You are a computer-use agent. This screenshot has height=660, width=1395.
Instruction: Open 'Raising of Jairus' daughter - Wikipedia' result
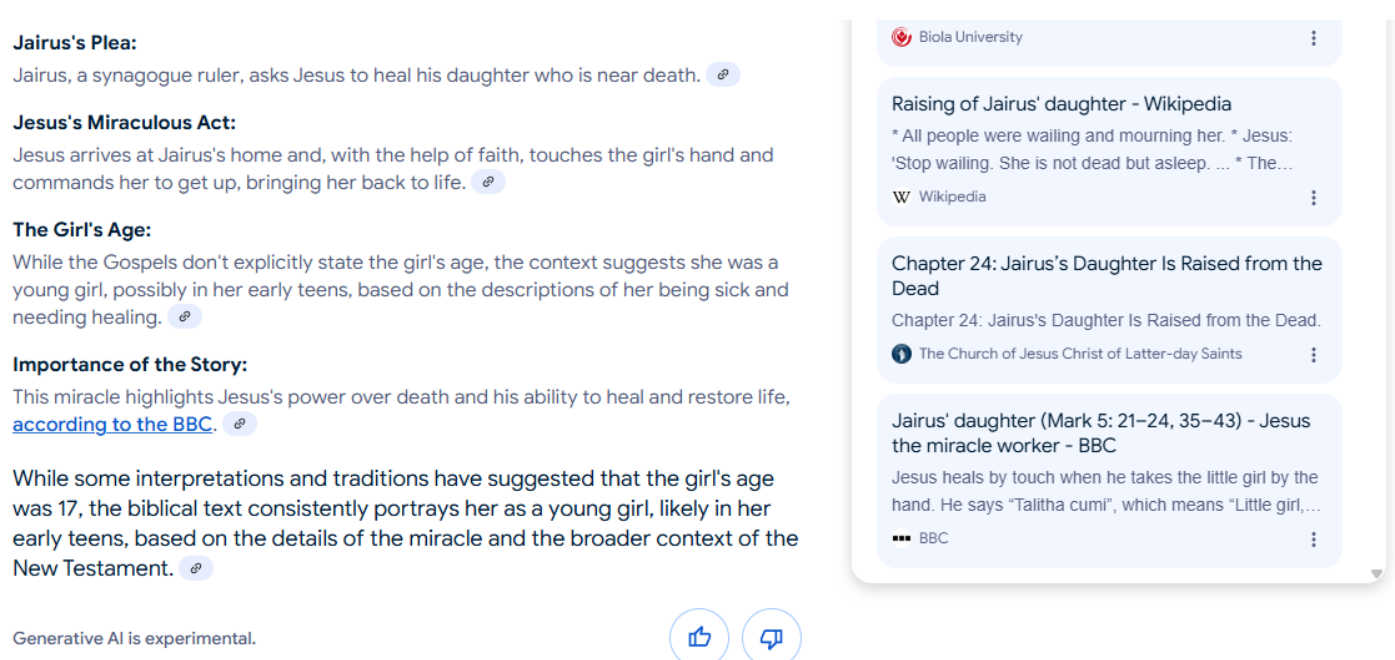point(1061,104)
